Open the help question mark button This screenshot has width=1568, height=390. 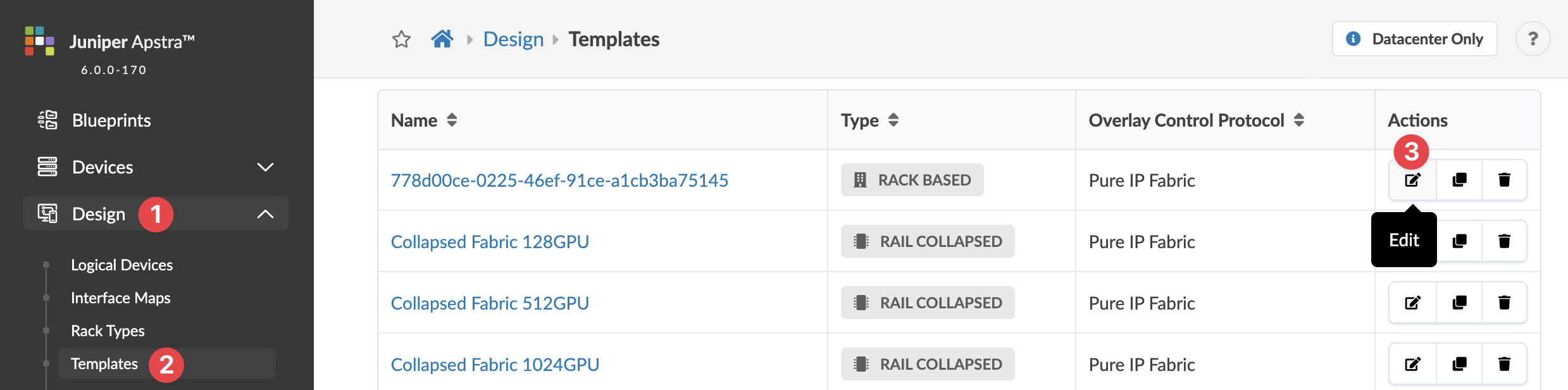point(1533,39)
